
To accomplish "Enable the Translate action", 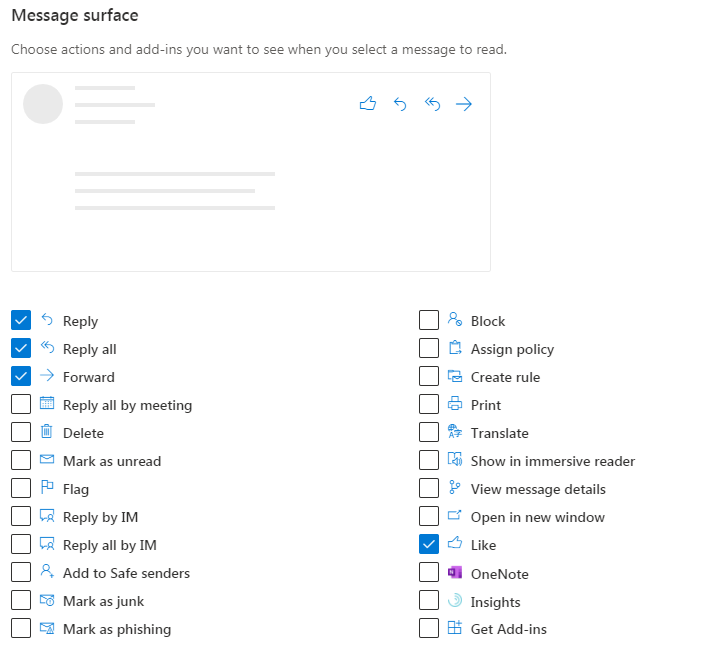I will click(x=429, y=432).
